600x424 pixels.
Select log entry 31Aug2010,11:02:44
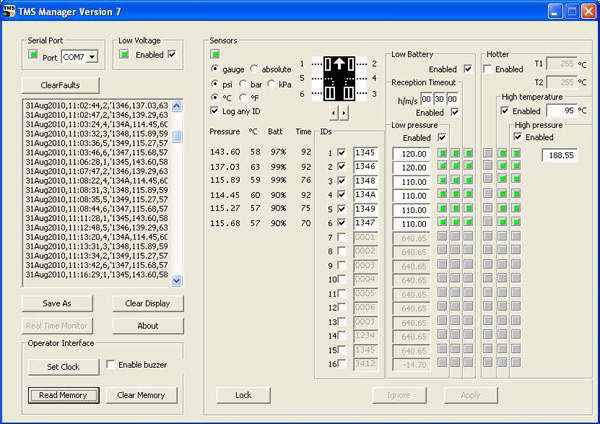pyautogui.click(x=97, y=106)
